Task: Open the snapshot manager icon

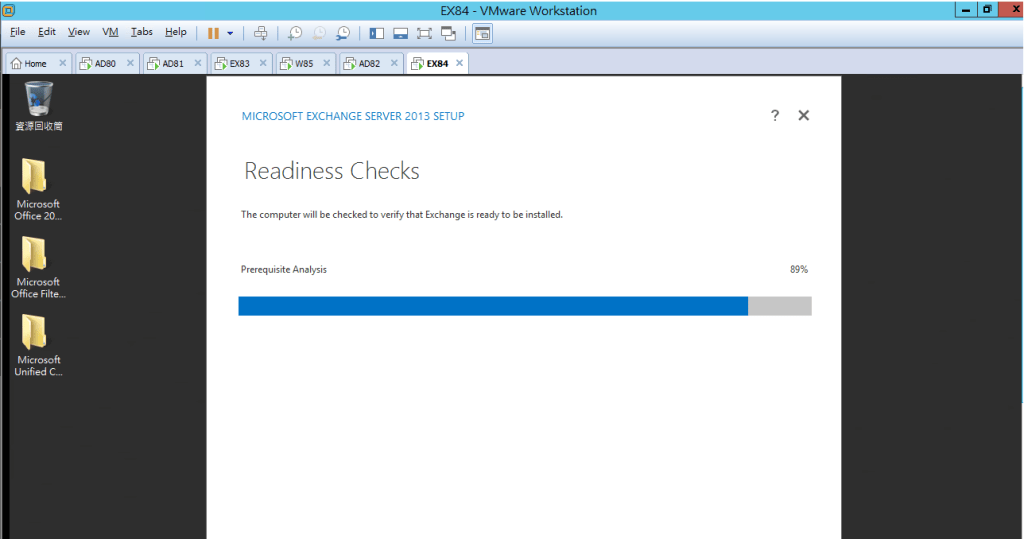Action: point(343,33)
